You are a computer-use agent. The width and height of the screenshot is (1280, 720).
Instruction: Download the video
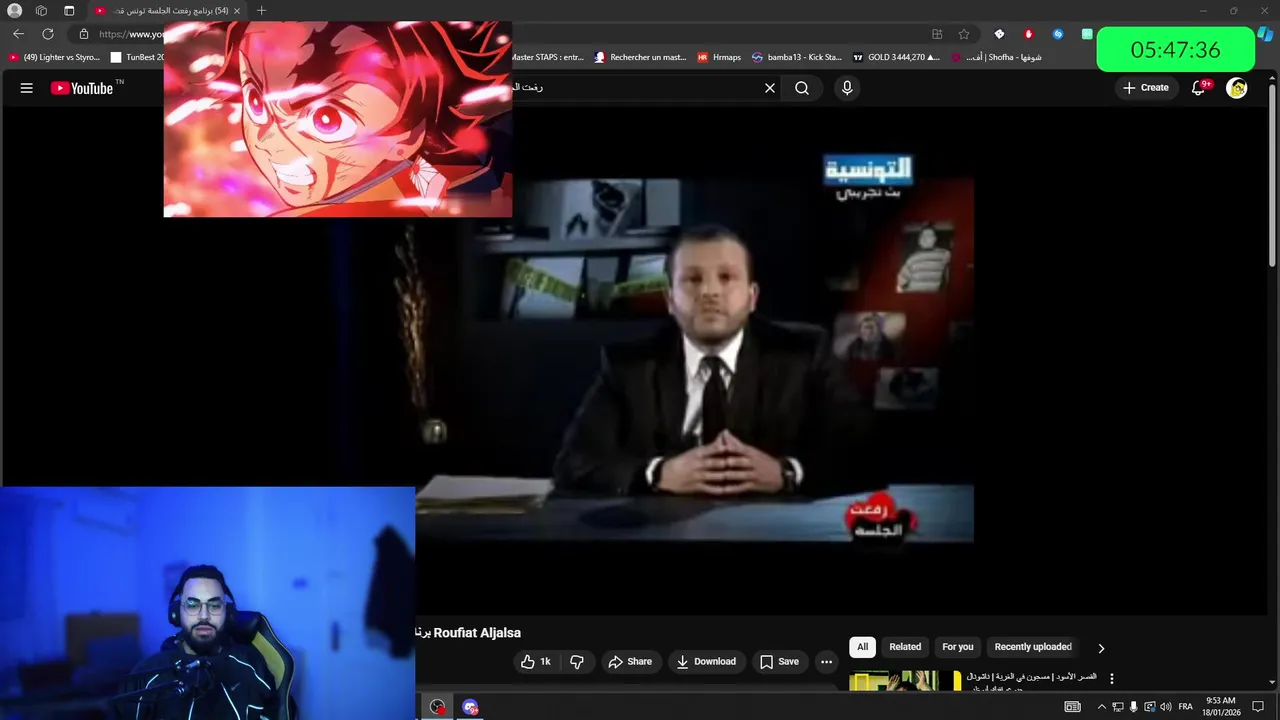[706, 662]
